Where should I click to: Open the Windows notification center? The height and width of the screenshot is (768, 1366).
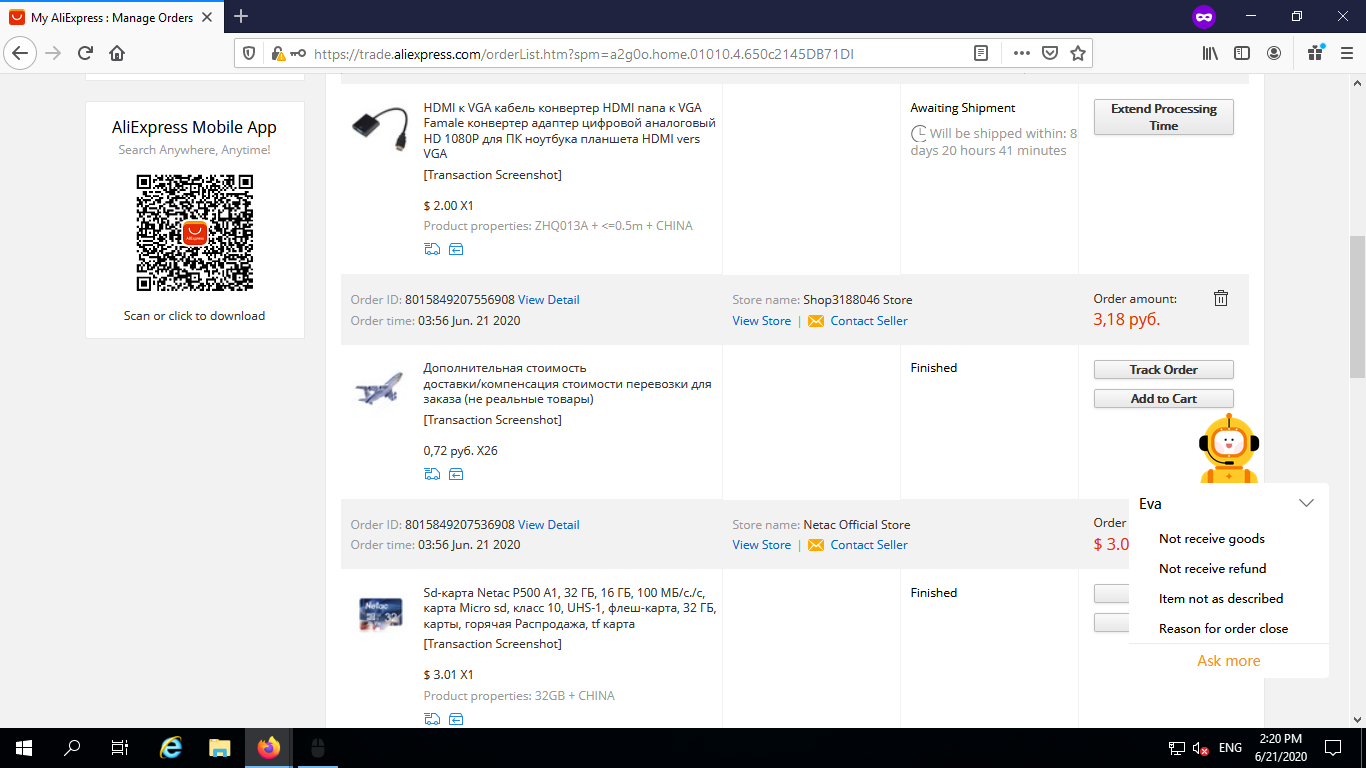[x=1333, y=748]
